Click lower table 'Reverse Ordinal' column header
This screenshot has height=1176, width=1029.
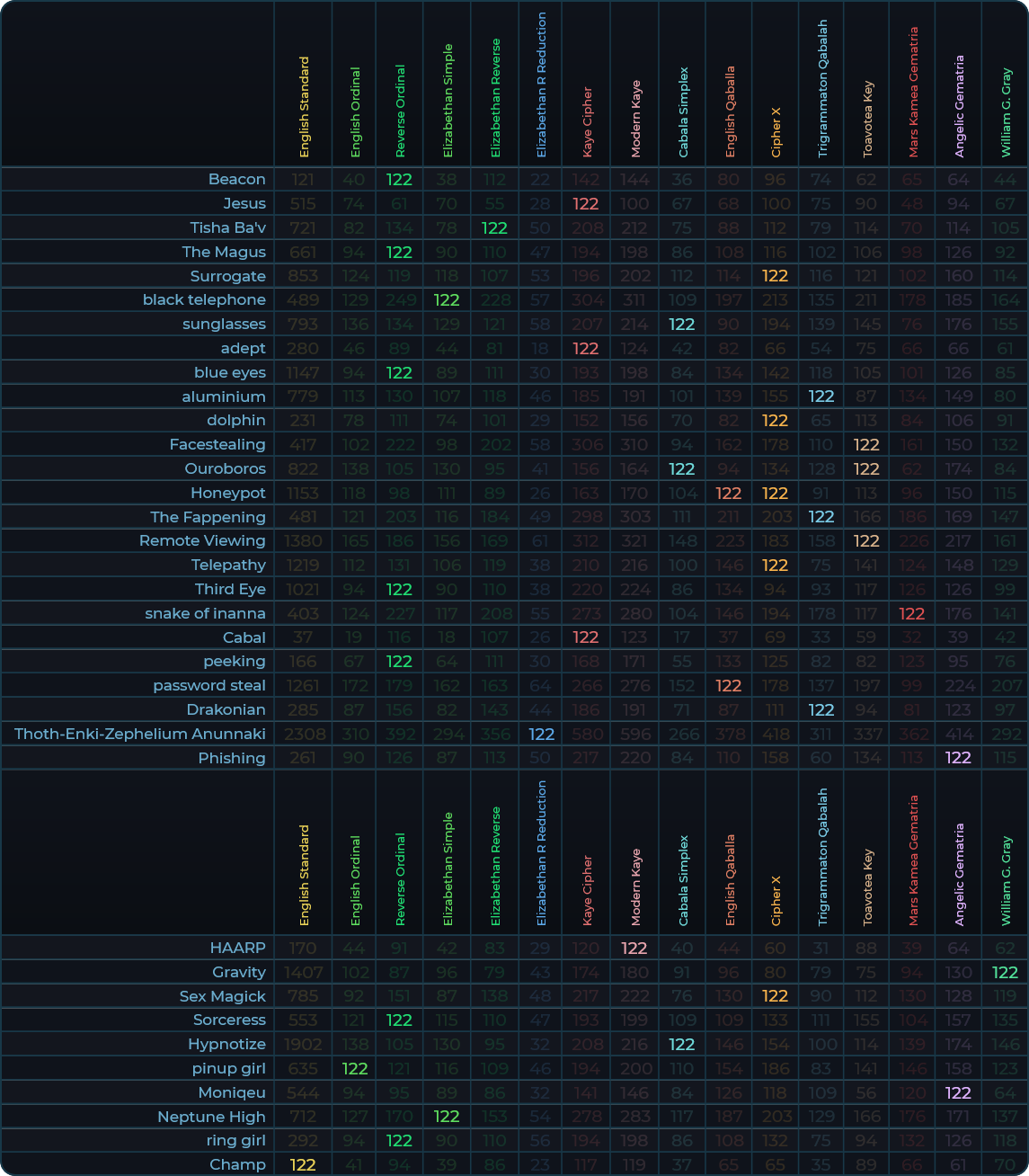pos(400,879)
